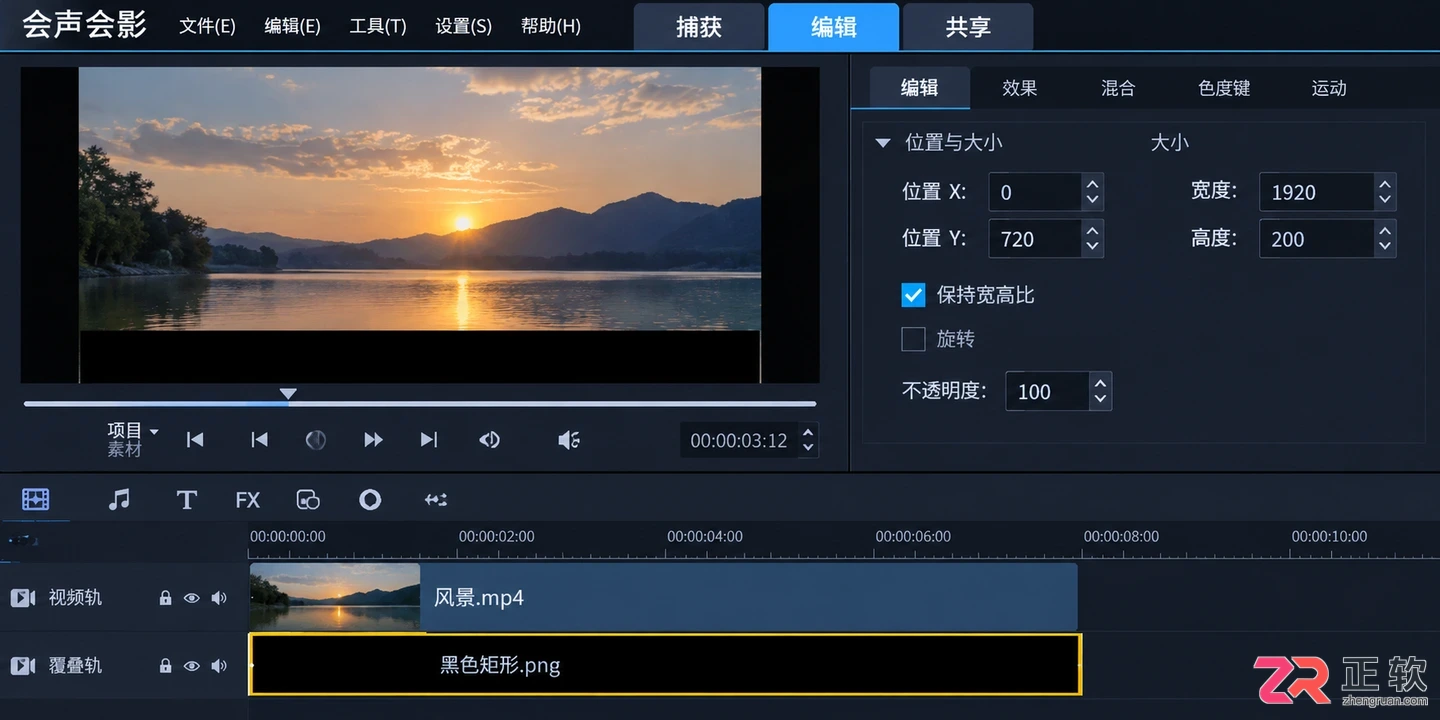The image size is (1440, 720).
Task: Click the 不透明度 spinner arrows
Action: click(1101, 391)
